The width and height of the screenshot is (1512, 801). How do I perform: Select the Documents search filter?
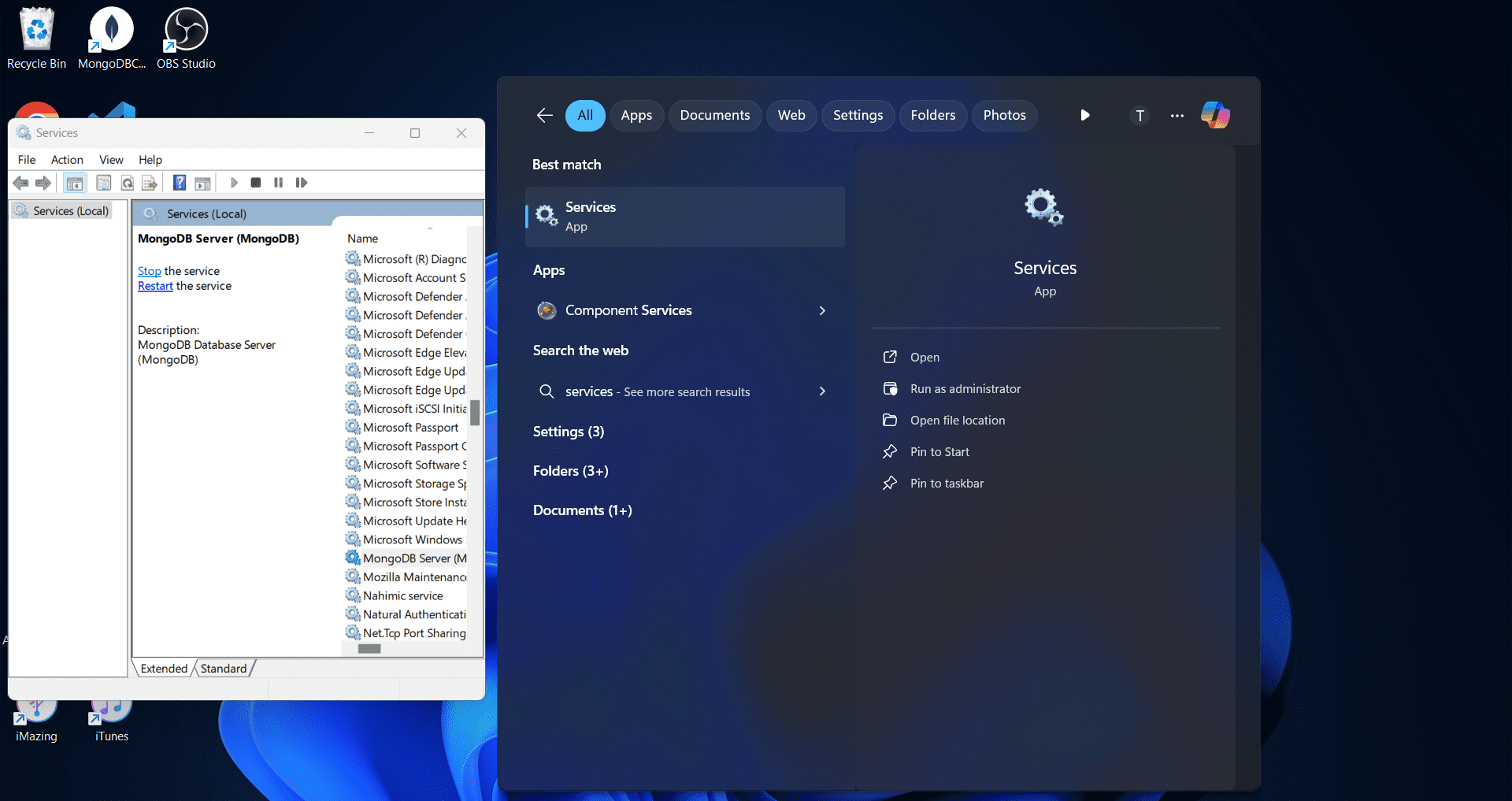coord(715,116)
